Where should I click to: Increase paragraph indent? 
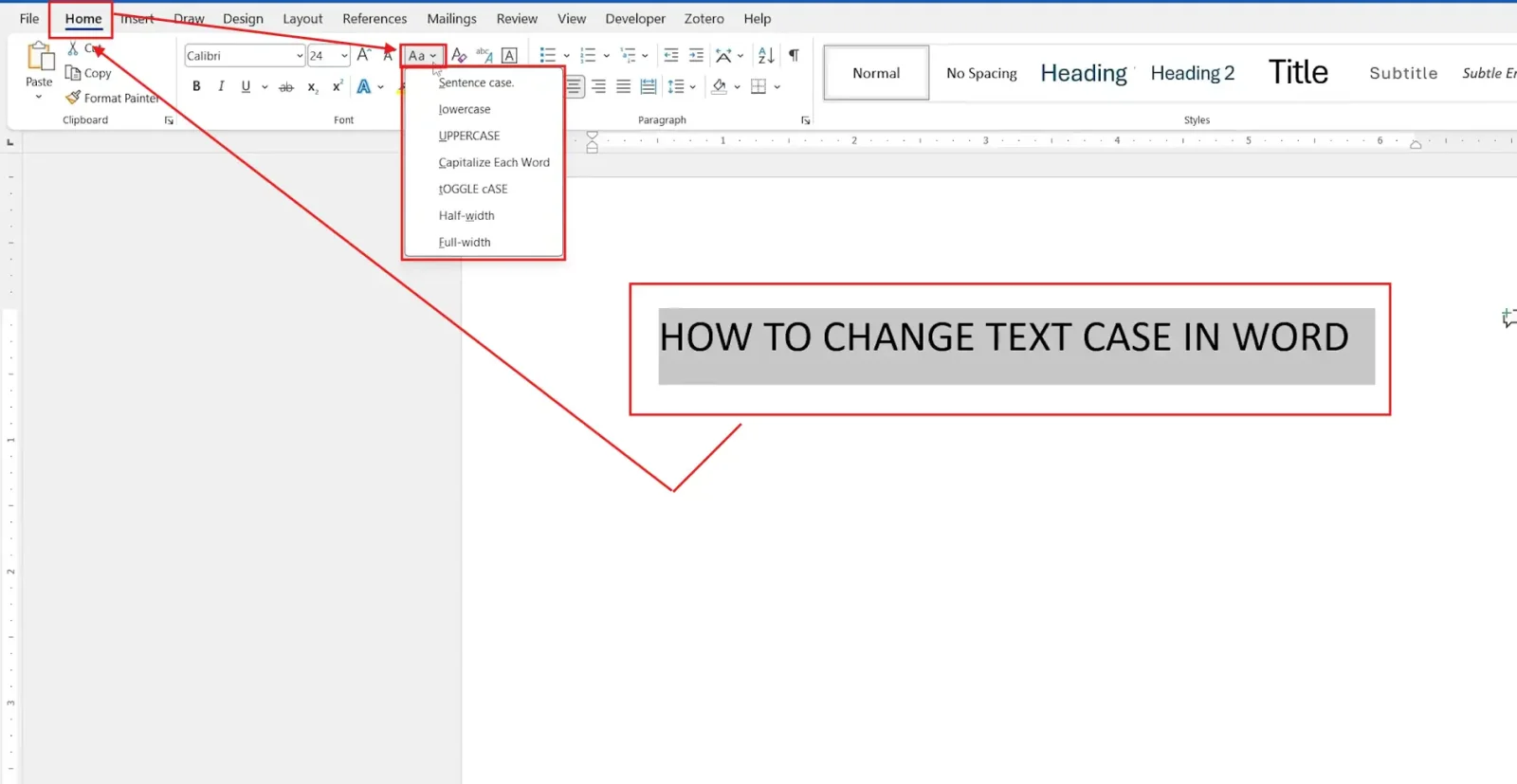696,56
